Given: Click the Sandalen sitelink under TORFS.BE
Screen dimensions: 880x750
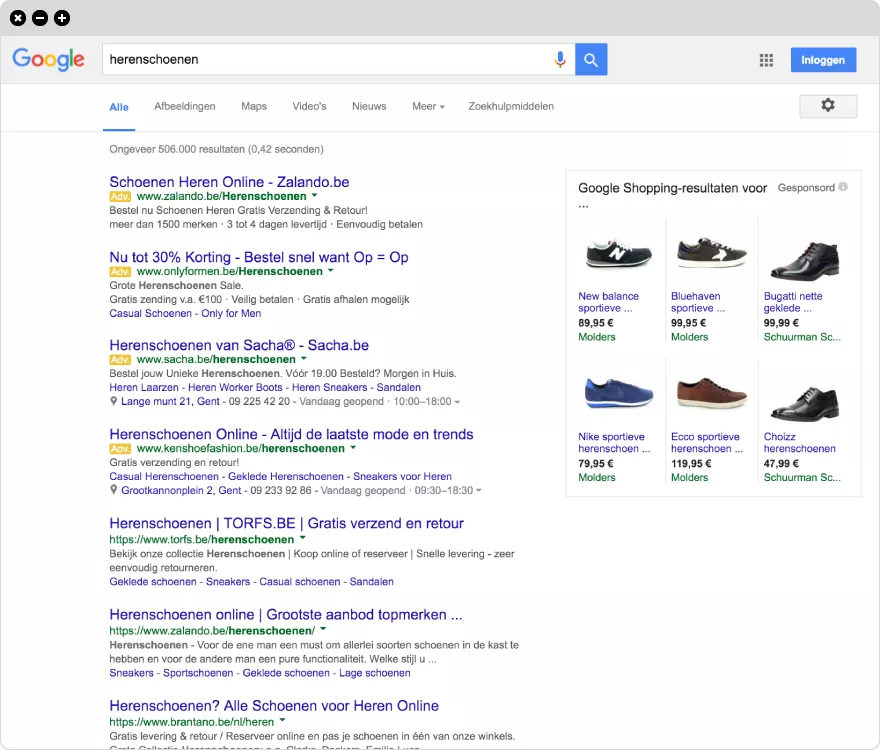Looking at the screenshot, I should [x=372, y=582].
